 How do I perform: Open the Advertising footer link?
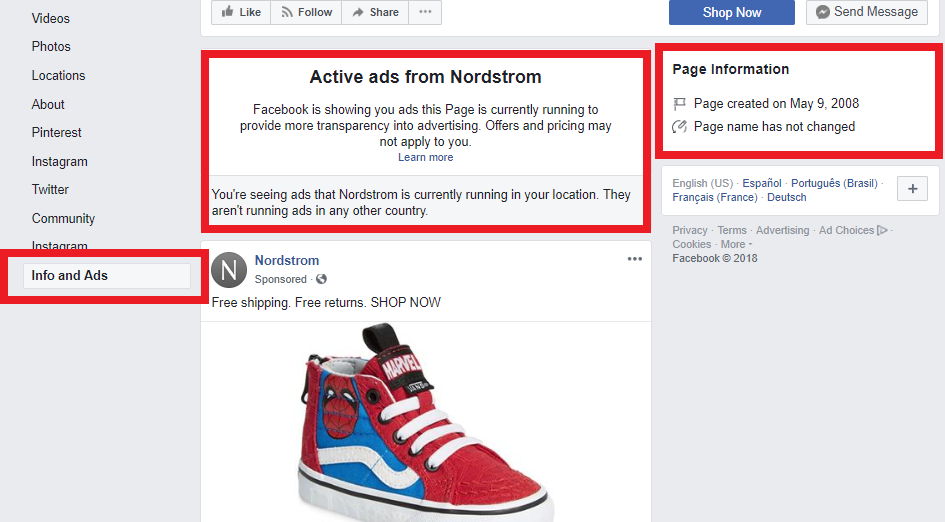(x=782, y=230)
